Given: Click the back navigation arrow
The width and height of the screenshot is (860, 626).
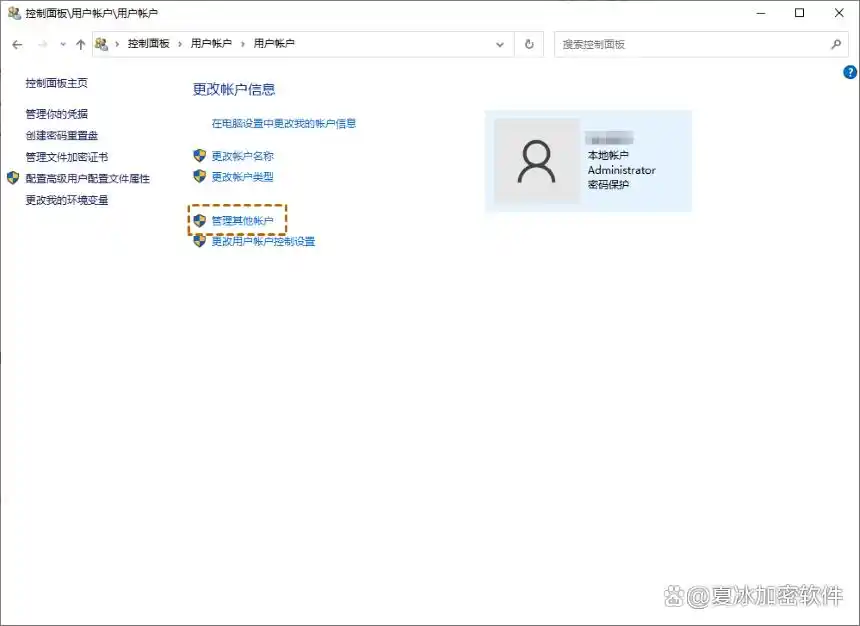Looking at the screenshot, I should point(17,44).
